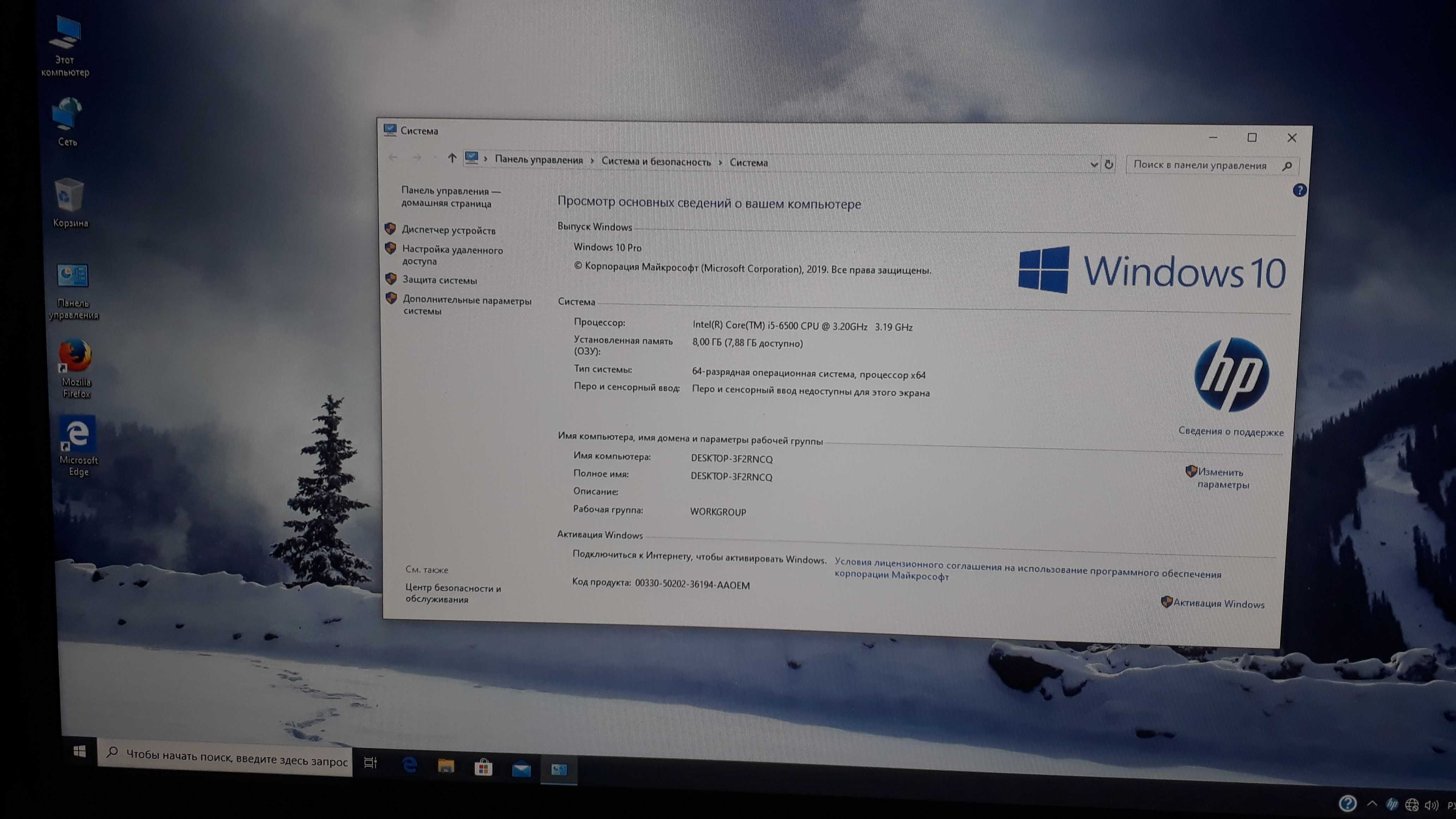Open Сведения о поддержке link
This screenshot has height=819, width=1456.
tap(1231, 431)
